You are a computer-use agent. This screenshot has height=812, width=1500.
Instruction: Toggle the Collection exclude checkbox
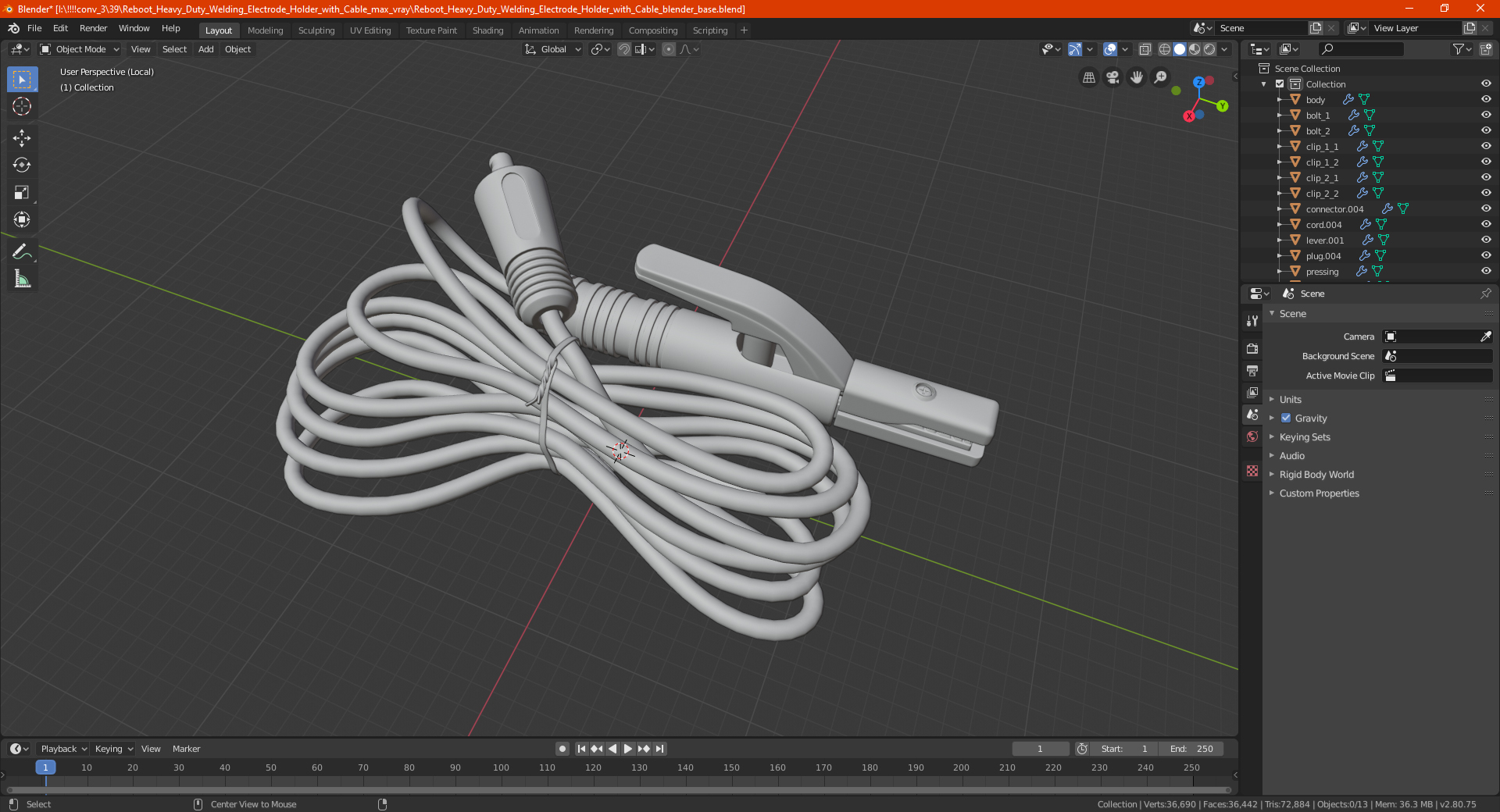pos(1280,84)
